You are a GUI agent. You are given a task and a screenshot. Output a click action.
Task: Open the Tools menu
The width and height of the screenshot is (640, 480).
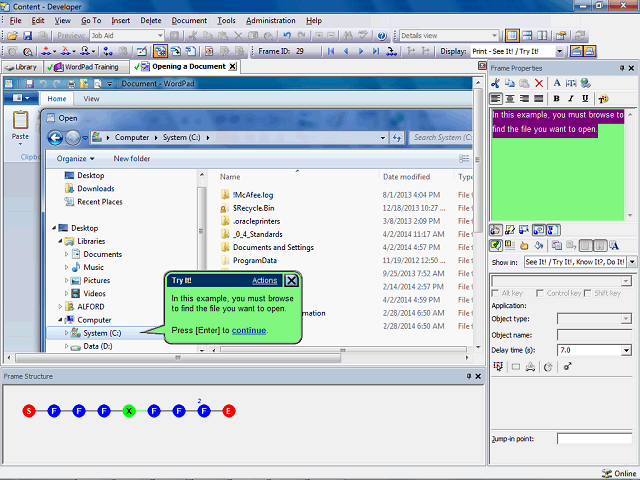pyautogui.click(x=226, y=20)
